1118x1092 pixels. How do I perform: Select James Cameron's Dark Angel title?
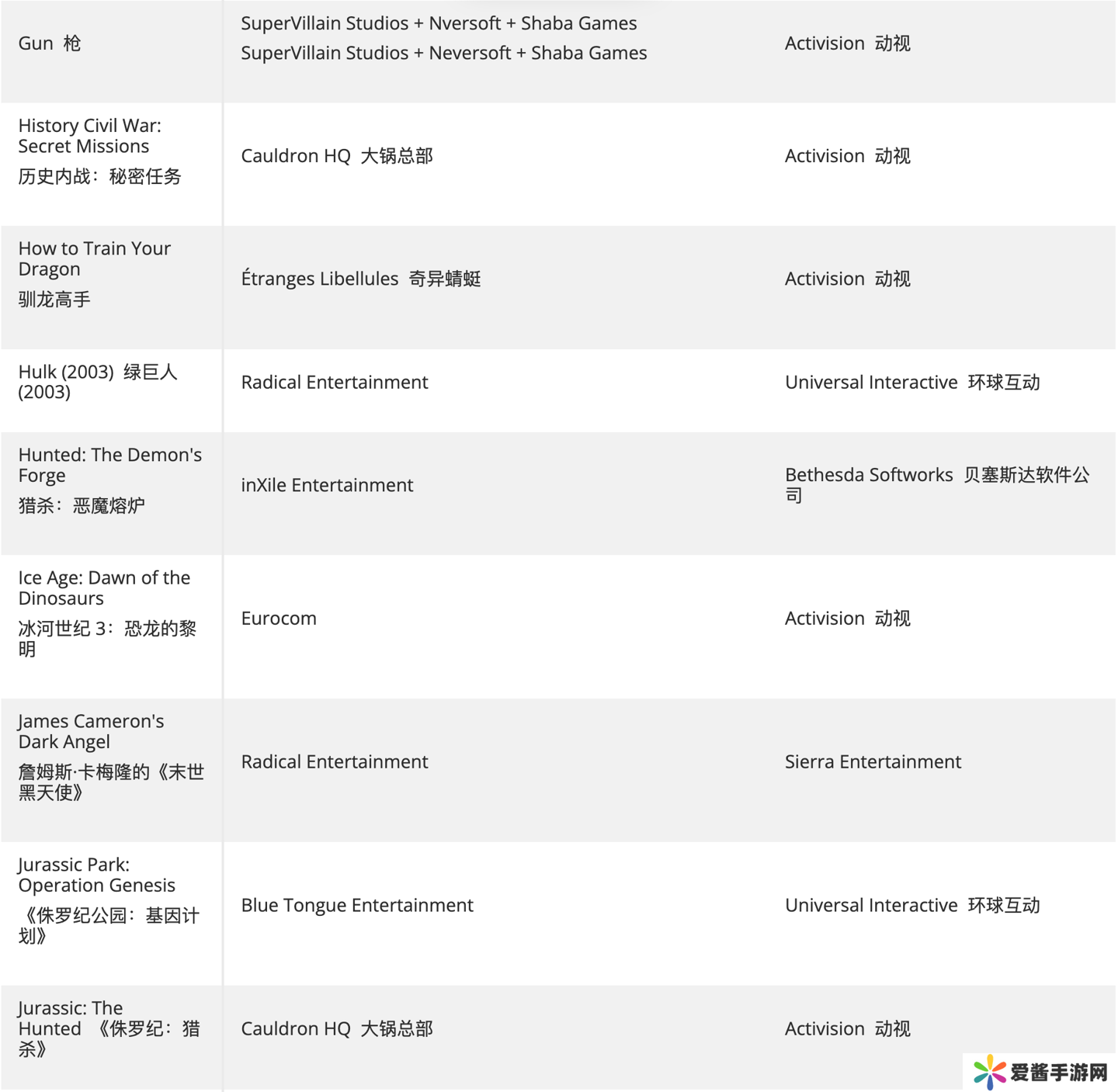91,731
